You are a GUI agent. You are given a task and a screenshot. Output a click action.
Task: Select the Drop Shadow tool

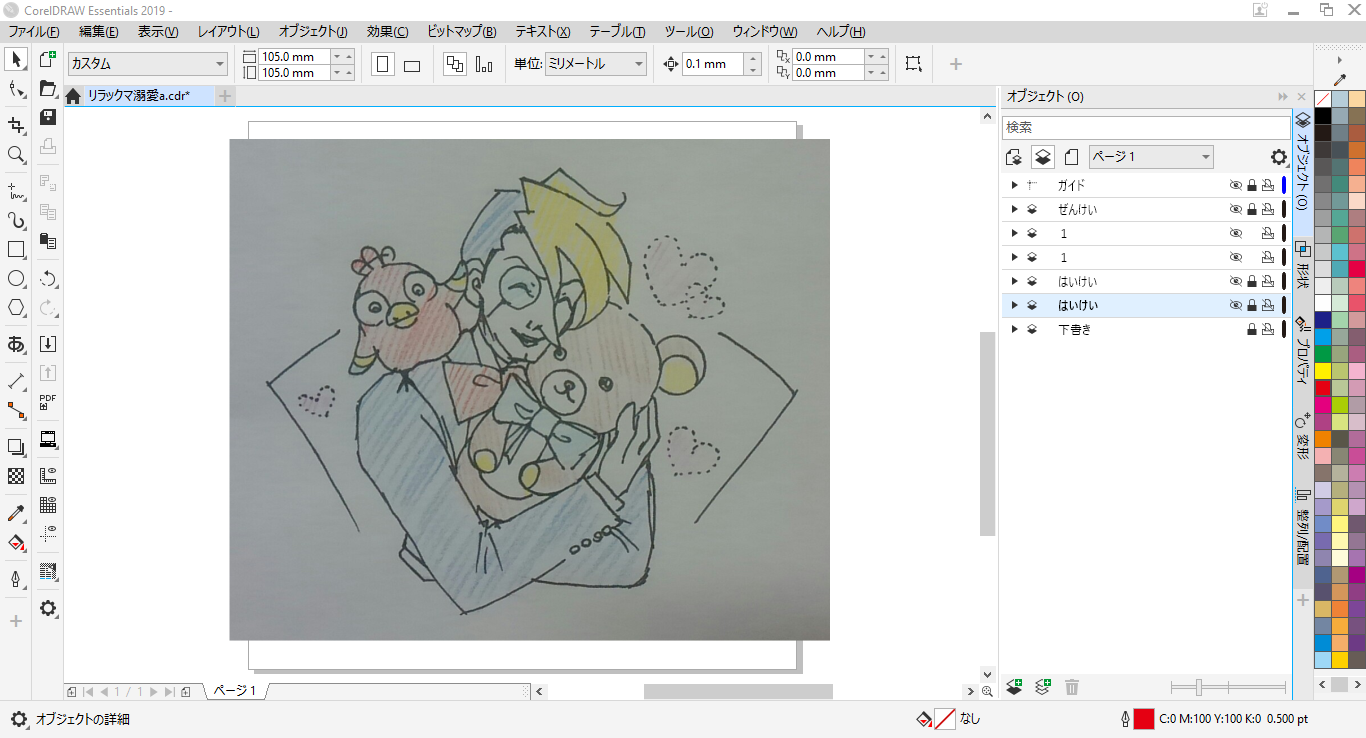point(16,447)
